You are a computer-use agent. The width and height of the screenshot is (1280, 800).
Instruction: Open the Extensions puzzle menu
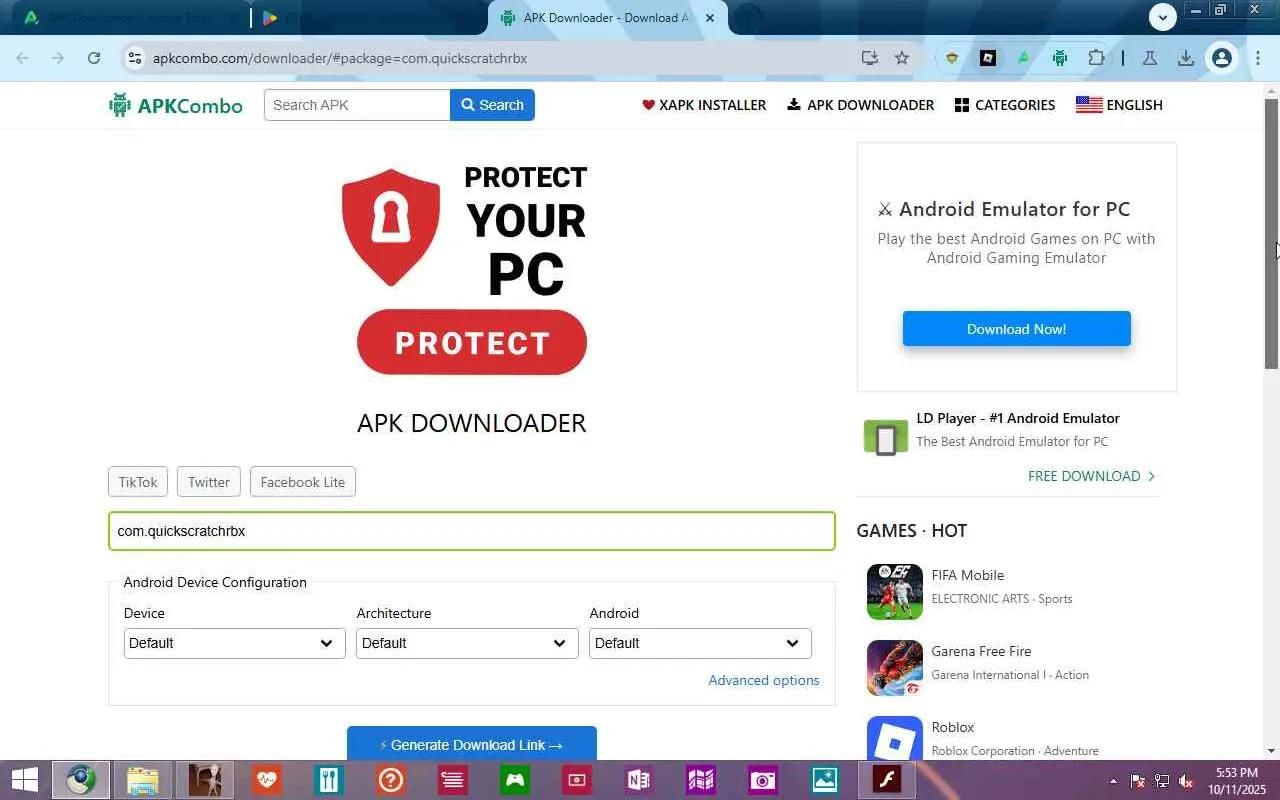pyautogui.click(x=1096, y=58)
